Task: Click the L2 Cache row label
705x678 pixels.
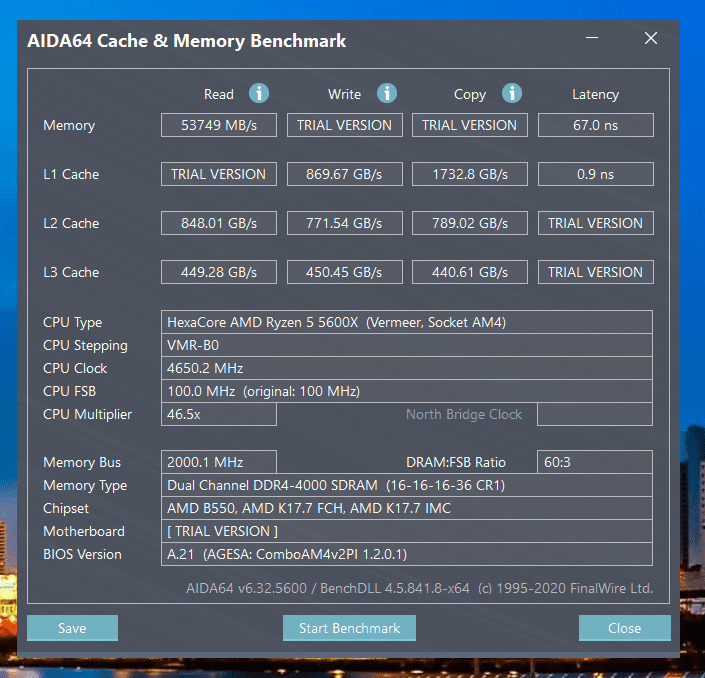Action: pyautogui.click(x=71, y=223)
